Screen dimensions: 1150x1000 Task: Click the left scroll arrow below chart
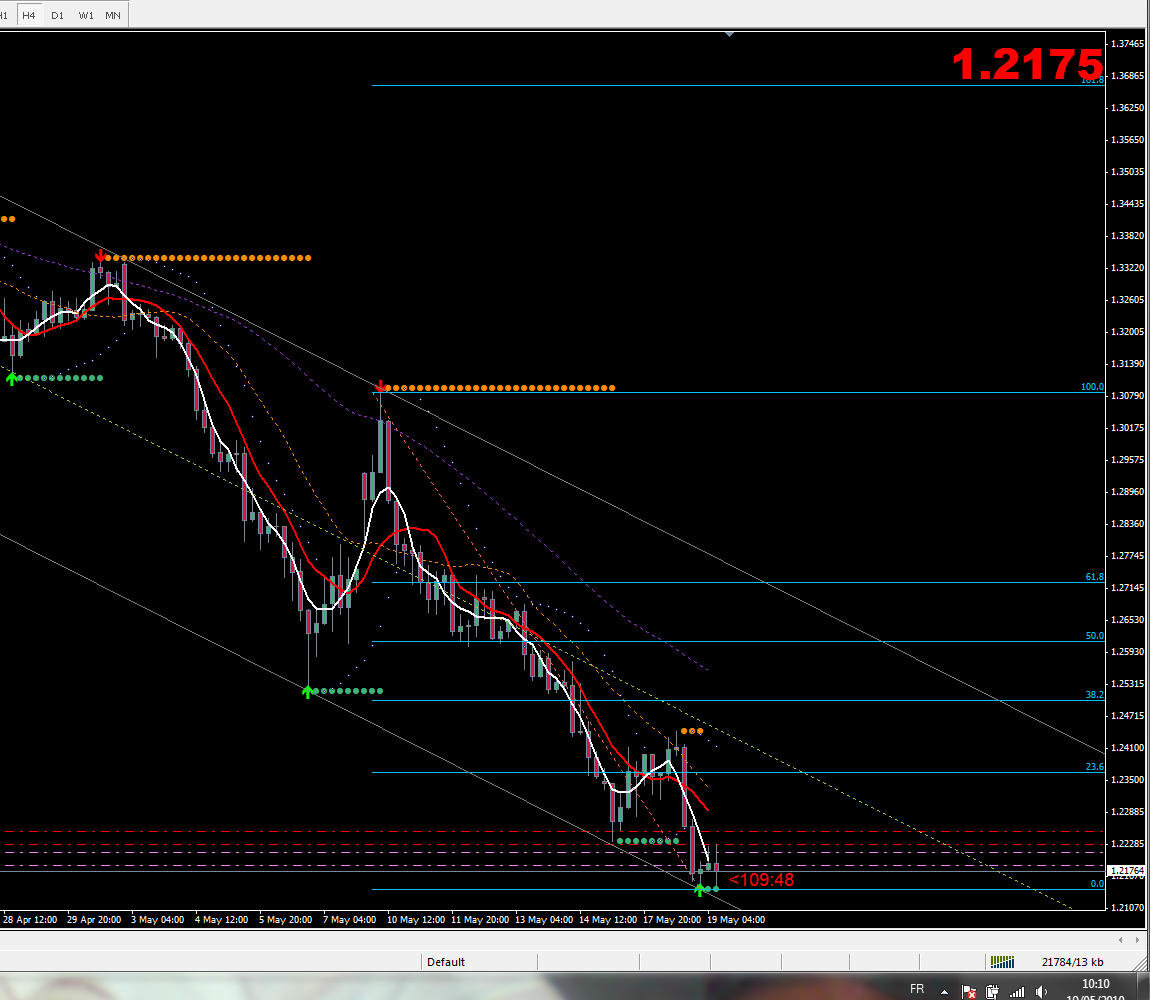(x=1120, y=940)
